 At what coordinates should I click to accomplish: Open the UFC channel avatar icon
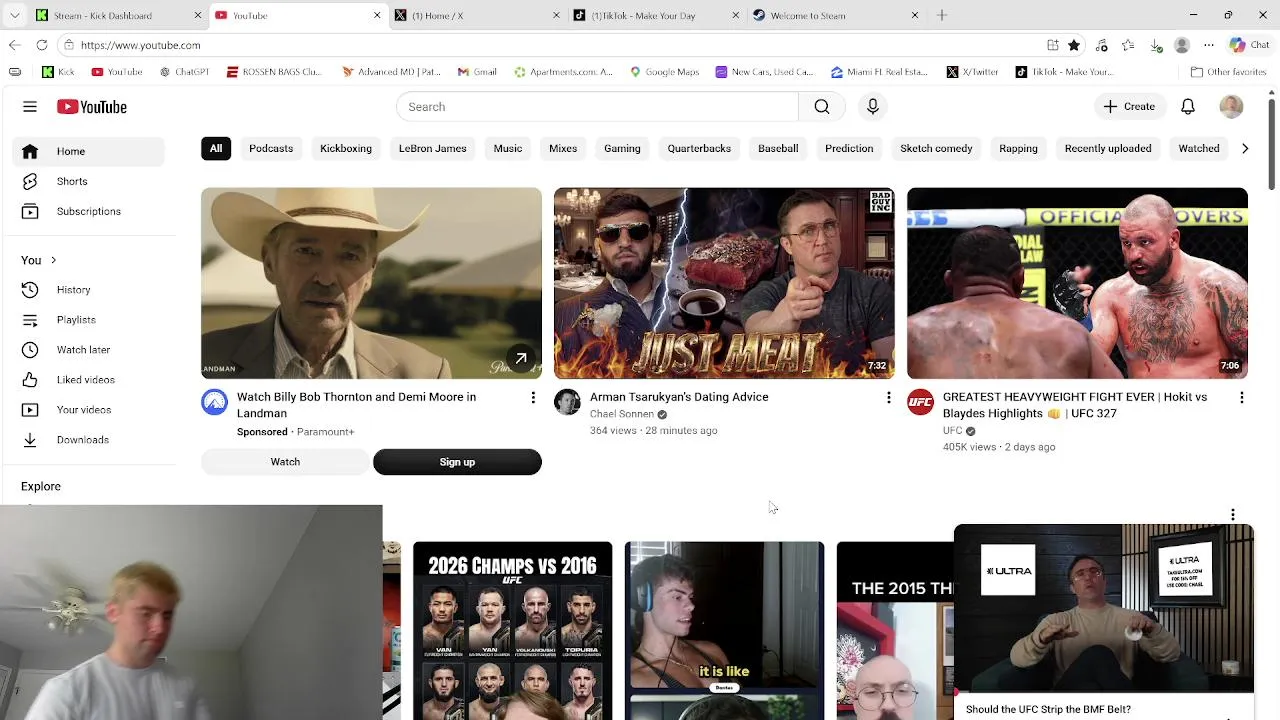tap(920, 402)
